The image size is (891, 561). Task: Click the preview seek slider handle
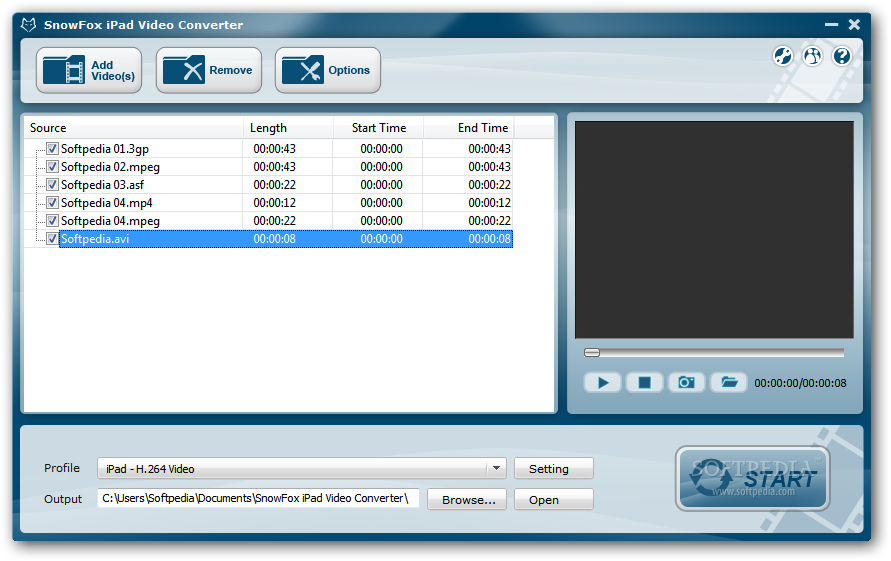click(x=592, y=353)
